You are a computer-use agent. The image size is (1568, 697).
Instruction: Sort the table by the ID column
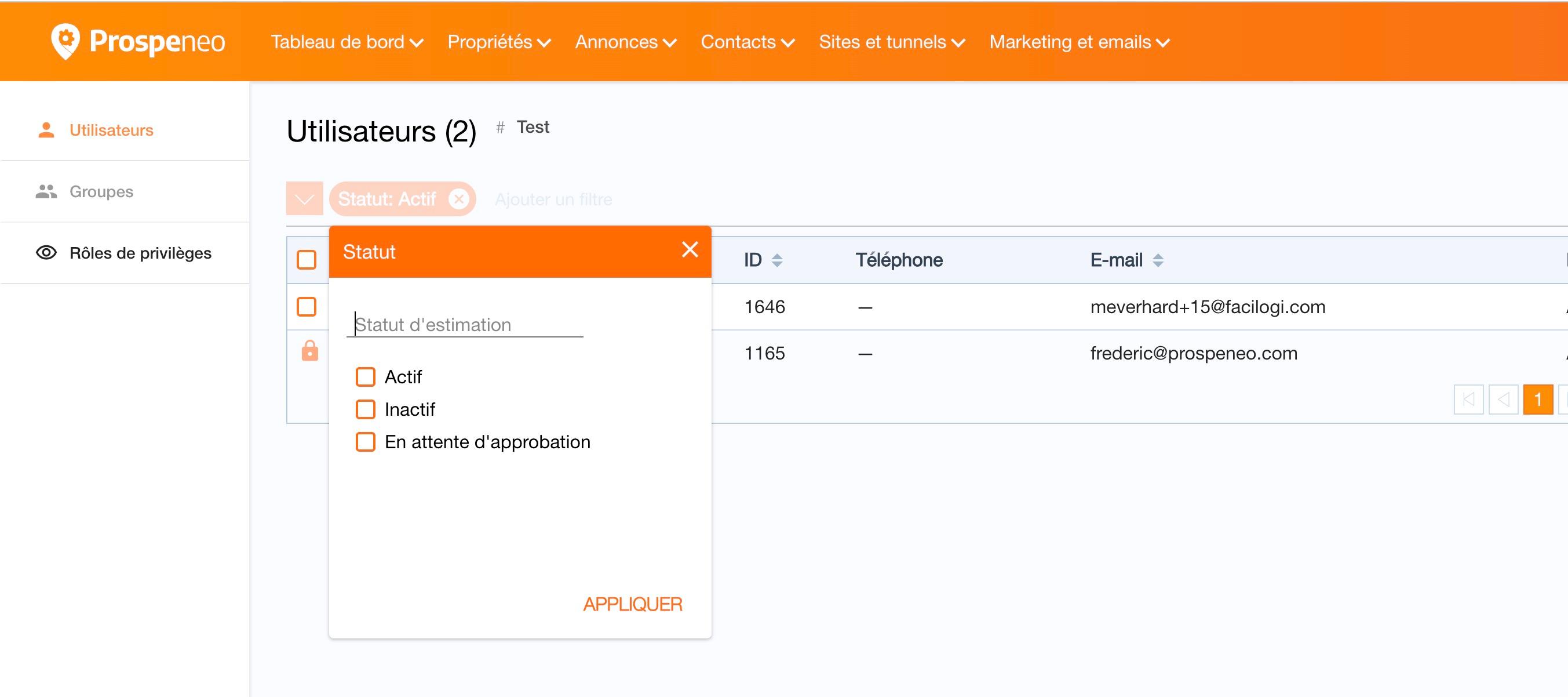(x=776, y=260)
